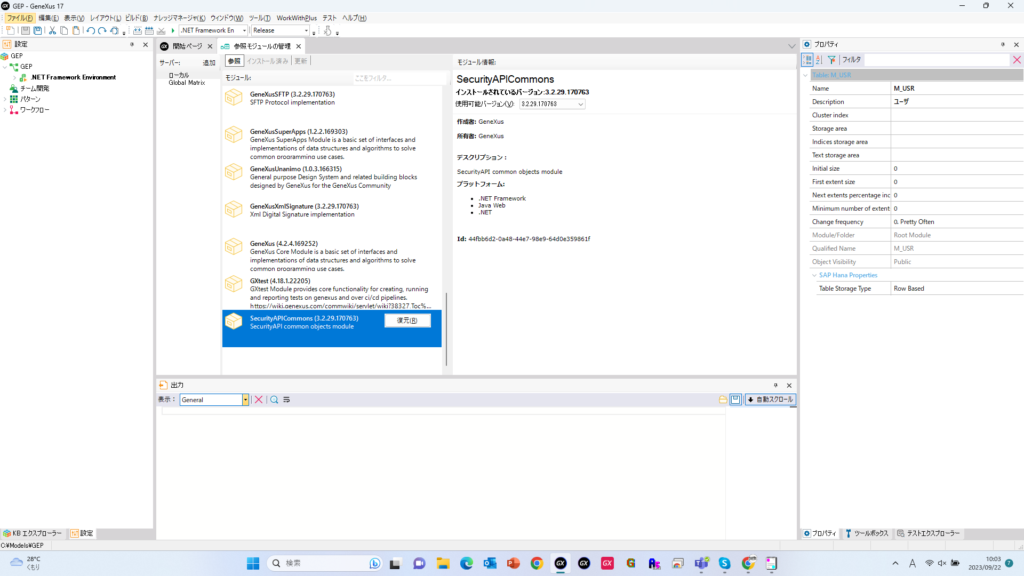Click the 復元 button for SecurityAPICommons
This screenshot has width=1024, height=576.
[407, 321]
